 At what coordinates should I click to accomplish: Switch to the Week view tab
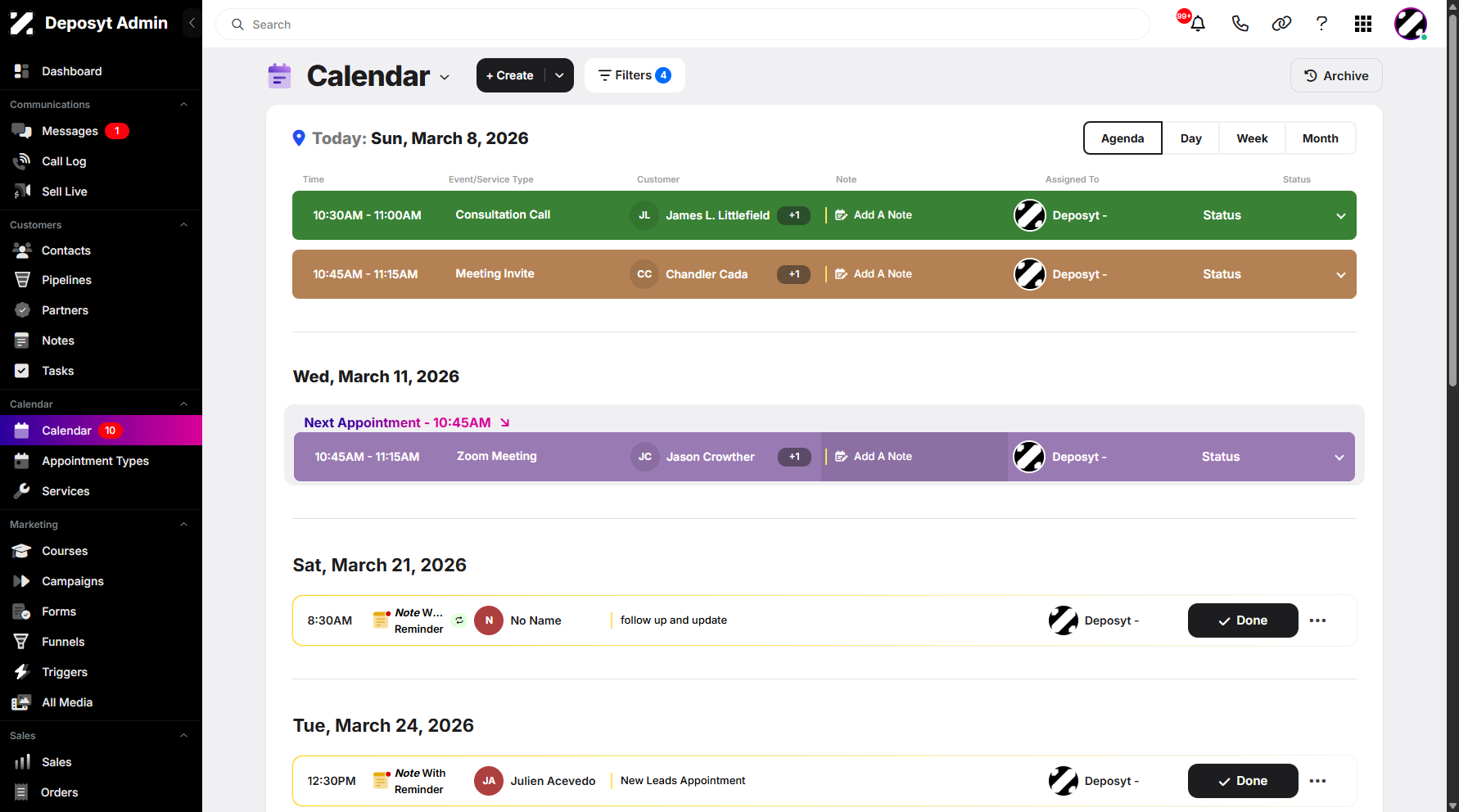click(x=1252, y=138)
